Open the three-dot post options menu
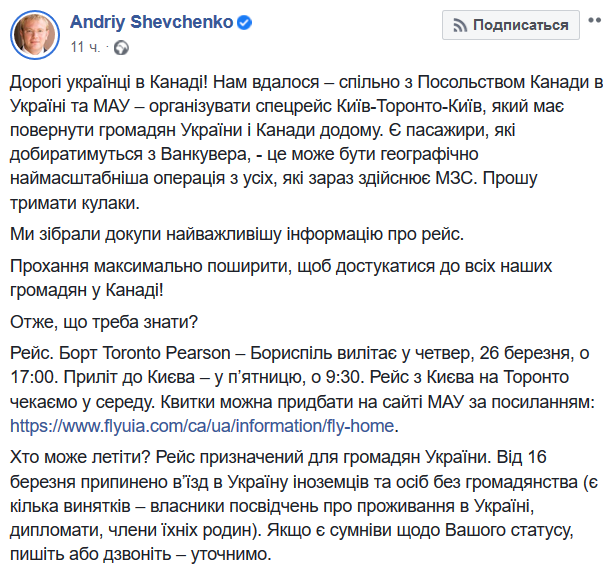The image size is (603, 570). coord(595,20)
